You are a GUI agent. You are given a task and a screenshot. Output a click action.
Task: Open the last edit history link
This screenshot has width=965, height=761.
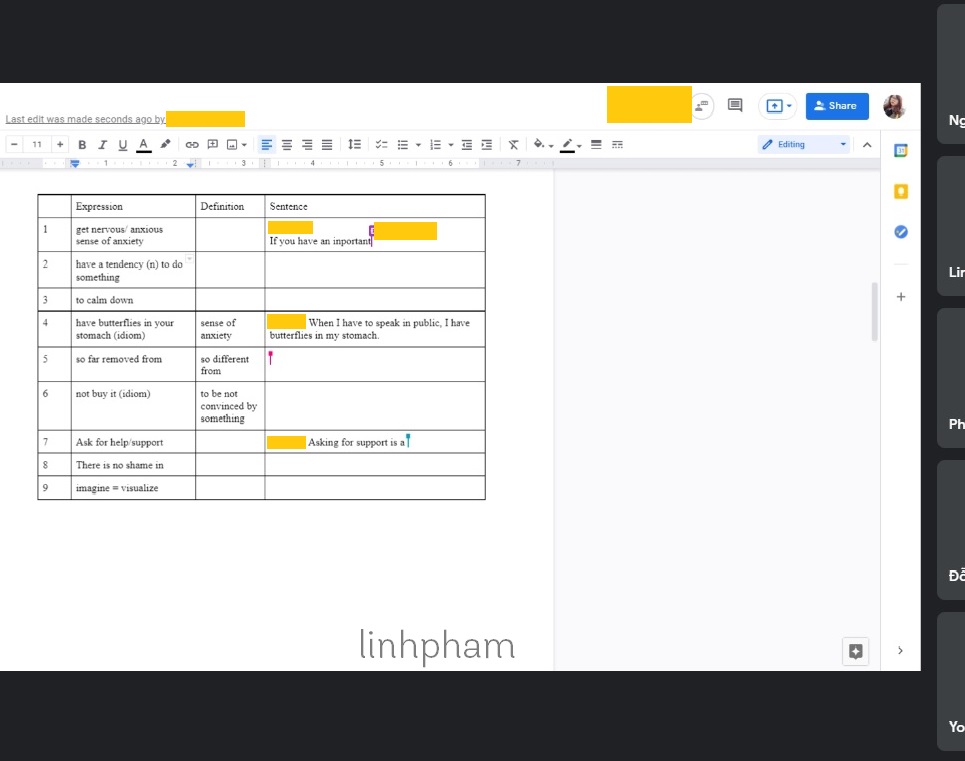tap(85, 119)
